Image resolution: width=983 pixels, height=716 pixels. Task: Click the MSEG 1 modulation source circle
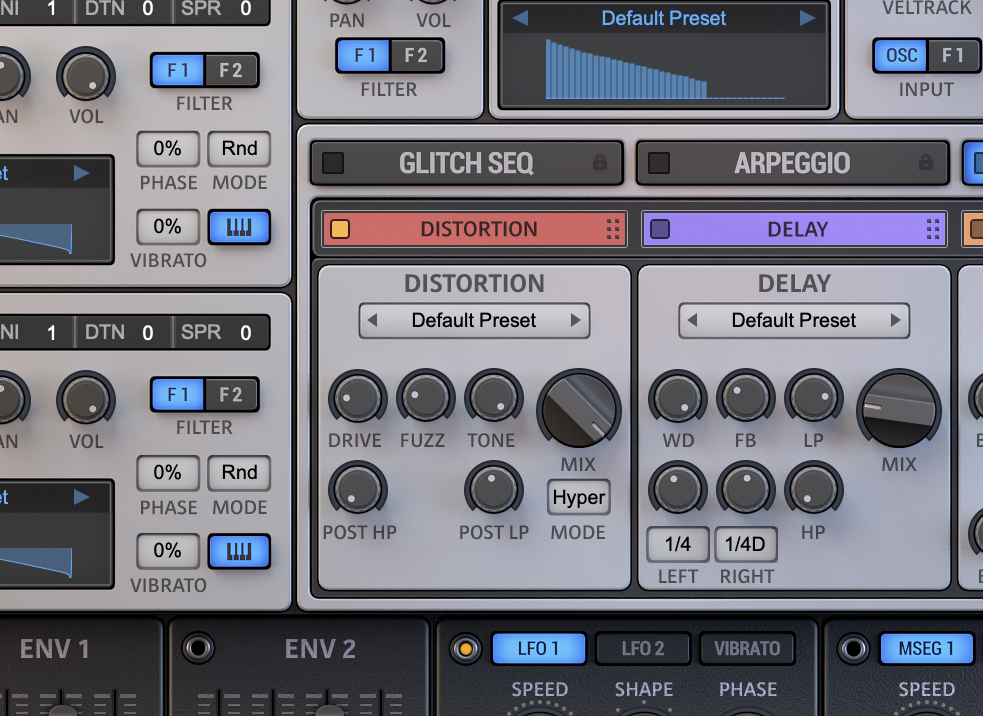point(852,649)
